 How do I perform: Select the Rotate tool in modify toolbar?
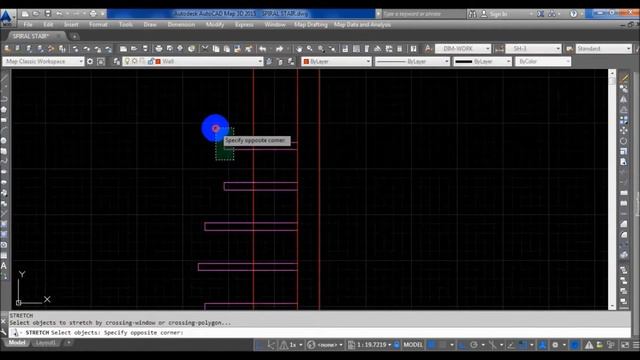[624, 141]
